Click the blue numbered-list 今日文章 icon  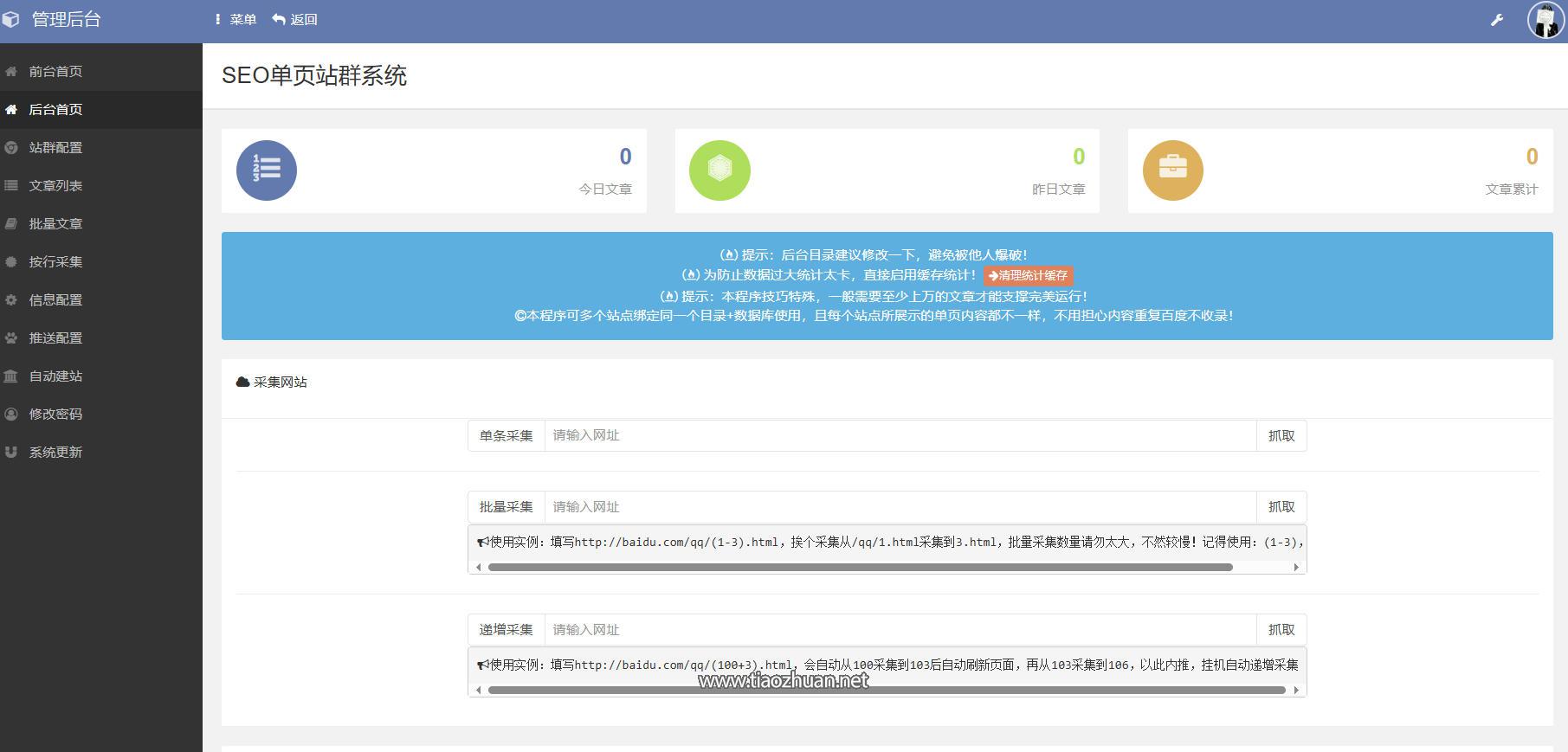click(267, 170)
